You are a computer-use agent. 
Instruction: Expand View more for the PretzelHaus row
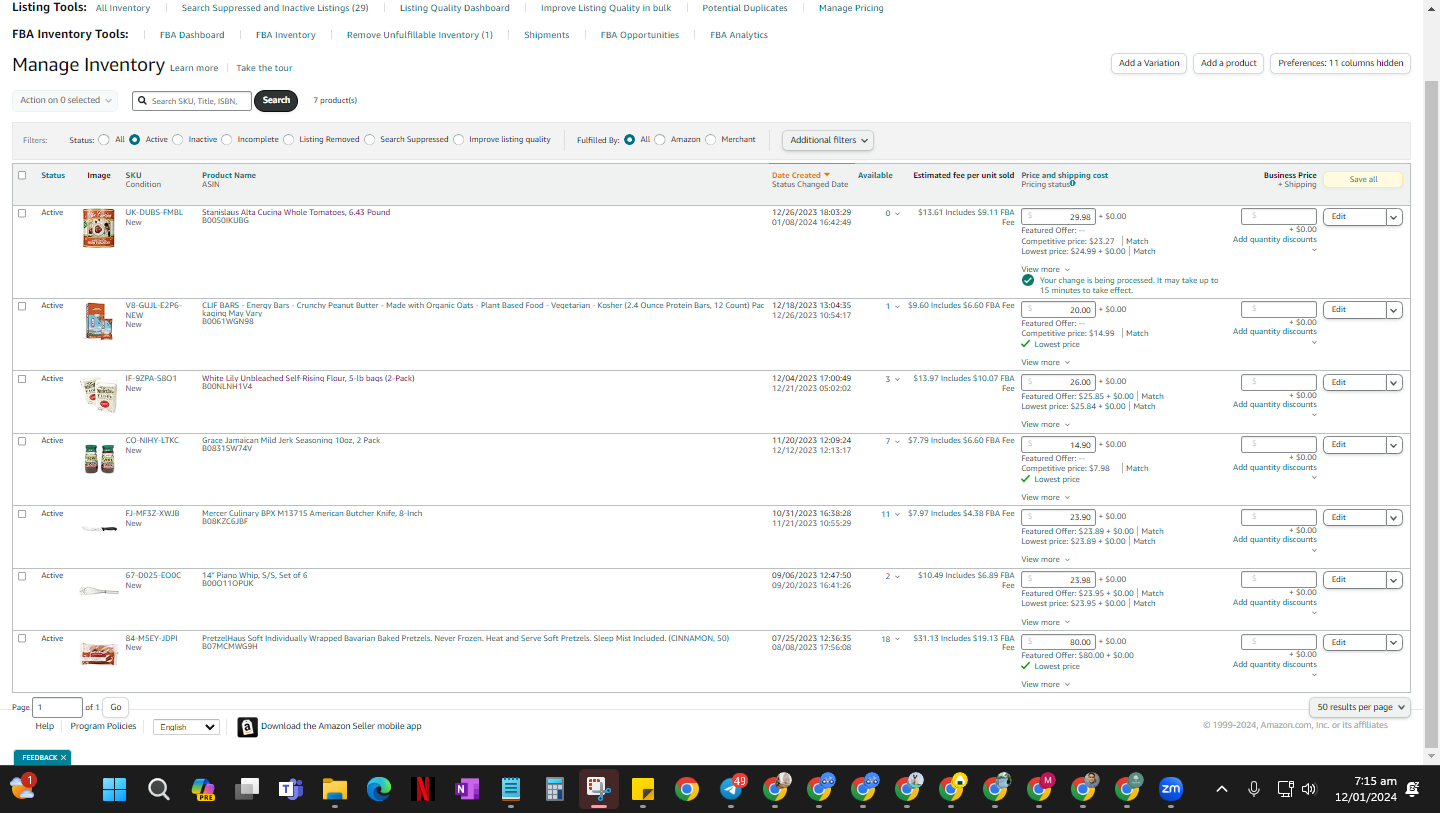point(1045,684)
